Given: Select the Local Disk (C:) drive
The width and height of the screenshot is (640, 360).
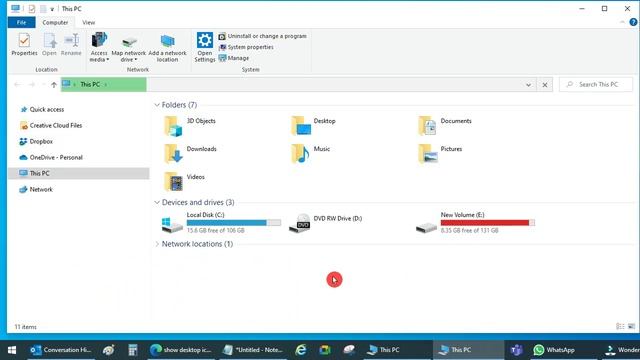Looking at the screenshot, I should click(221, 222).
